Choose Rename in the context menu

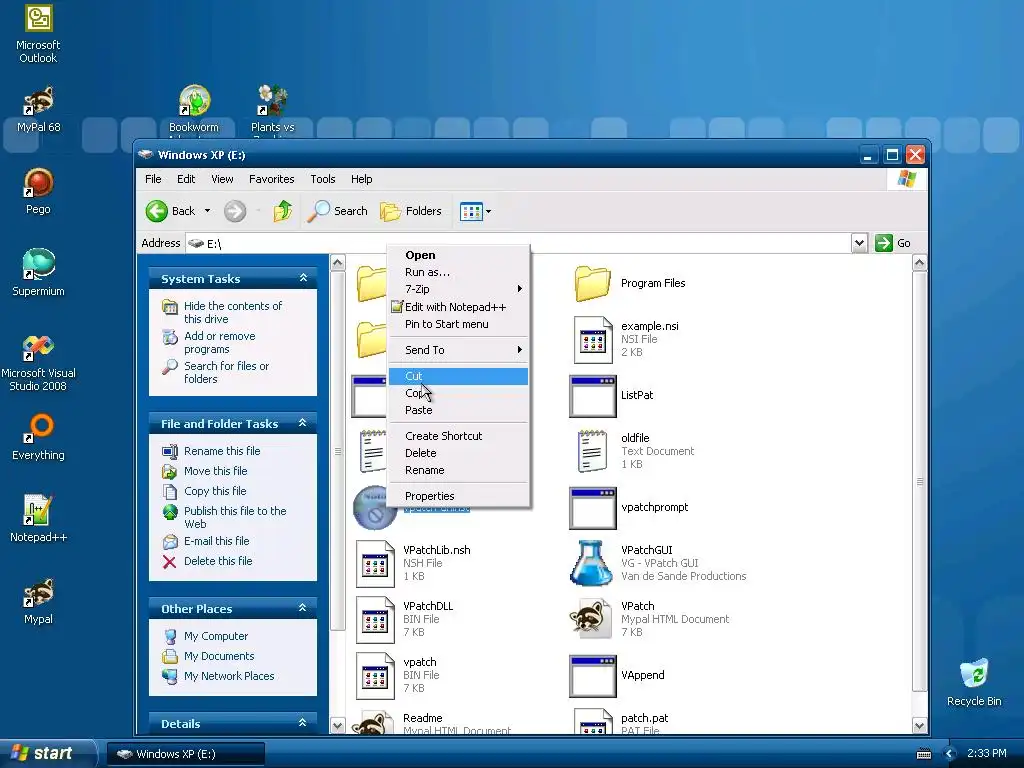pyautogui.click(x=458, y=470)
